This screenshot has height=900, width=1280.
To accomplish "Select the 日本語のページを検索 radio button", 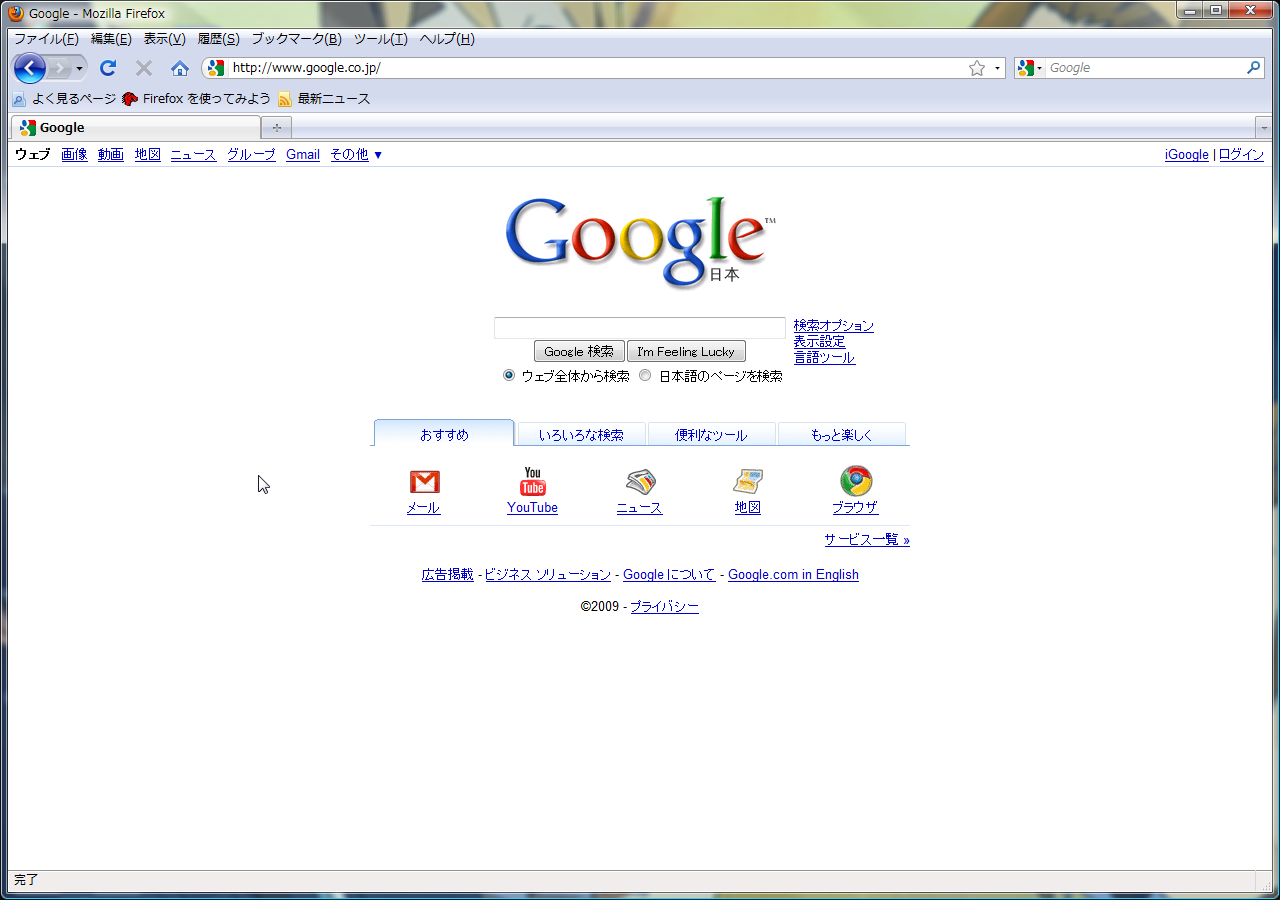I will point(645,375).
